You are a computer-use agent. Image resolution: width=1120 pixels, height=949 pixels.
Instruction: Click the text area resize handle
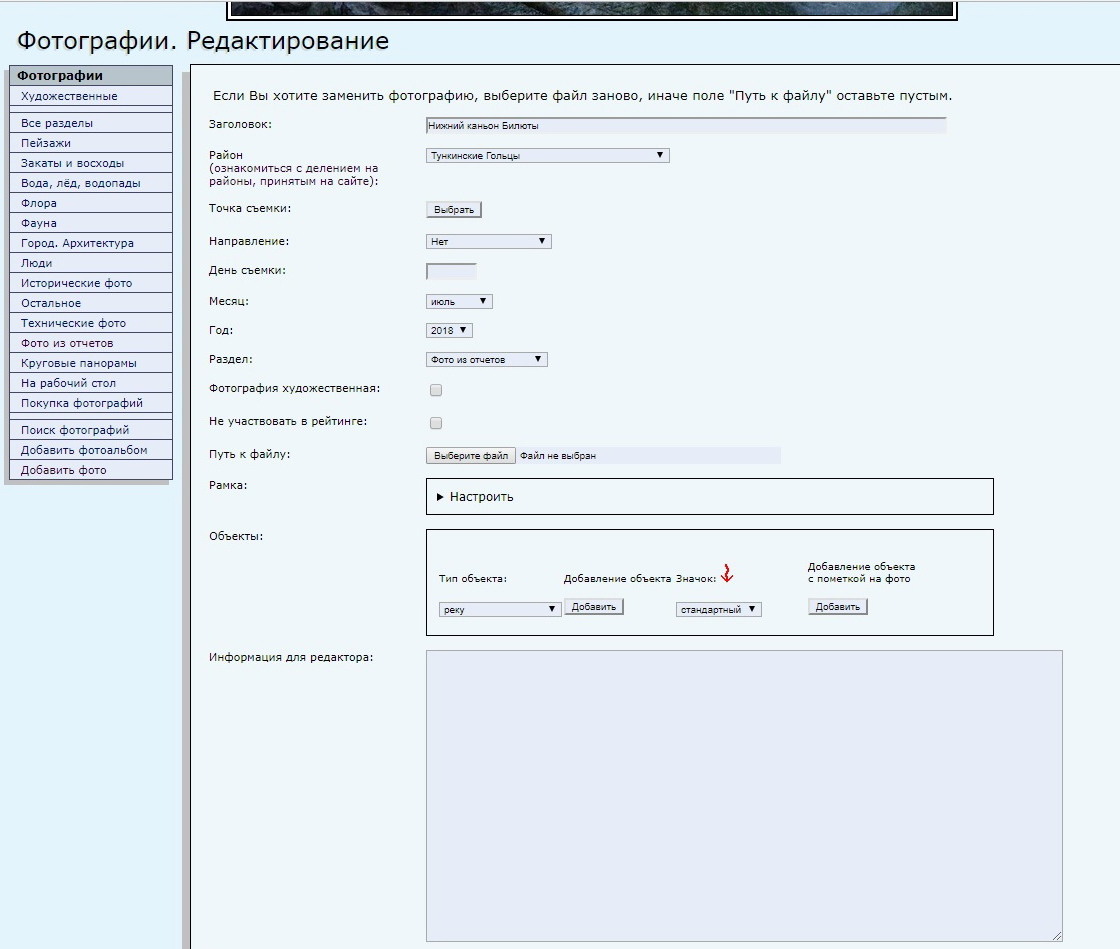pyautogui.click(x=1057, y=936)
